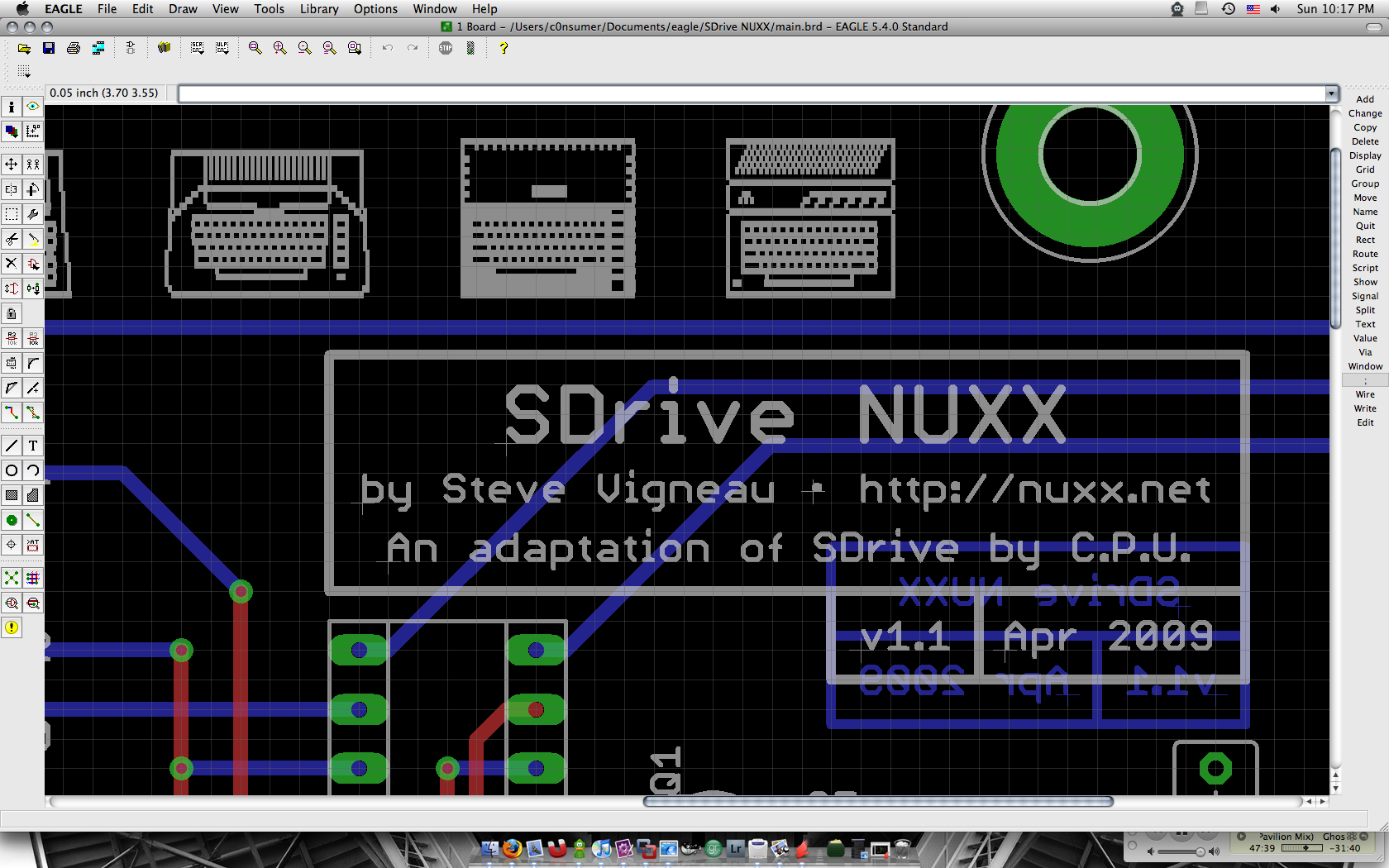Run Ratsnest with the green X icon
The width and height of the screenshot is (1389, 868).
(x=12, y=578)
